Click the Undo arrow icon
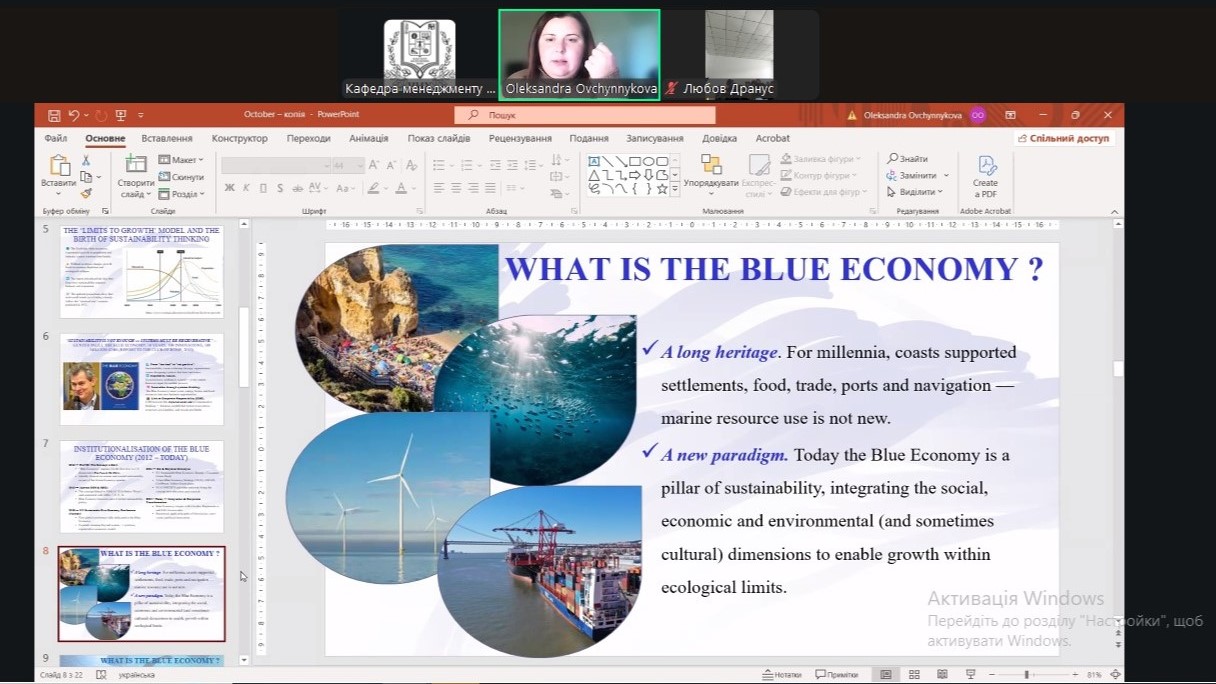 (x=73, y=115)
